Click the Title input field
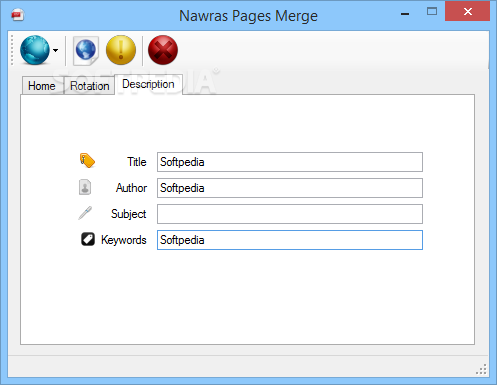497x385 pixels. (290, 162)
